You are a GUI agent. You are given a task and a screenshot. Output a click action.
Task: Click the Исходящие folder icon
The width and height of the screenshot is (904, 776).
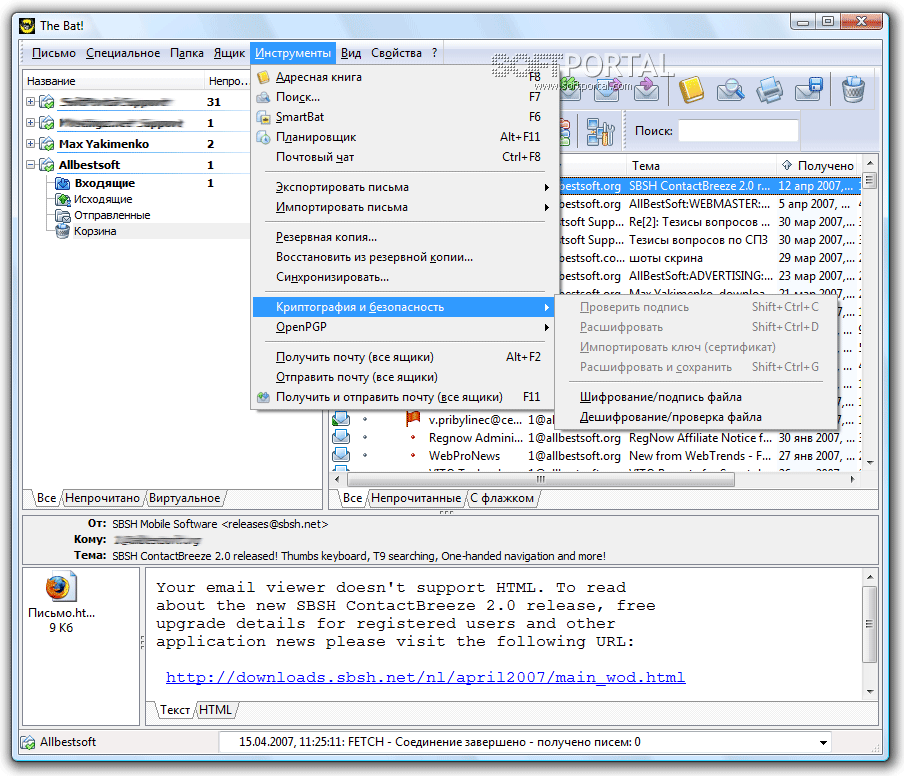pyautogui.click(x=62, y=199)
